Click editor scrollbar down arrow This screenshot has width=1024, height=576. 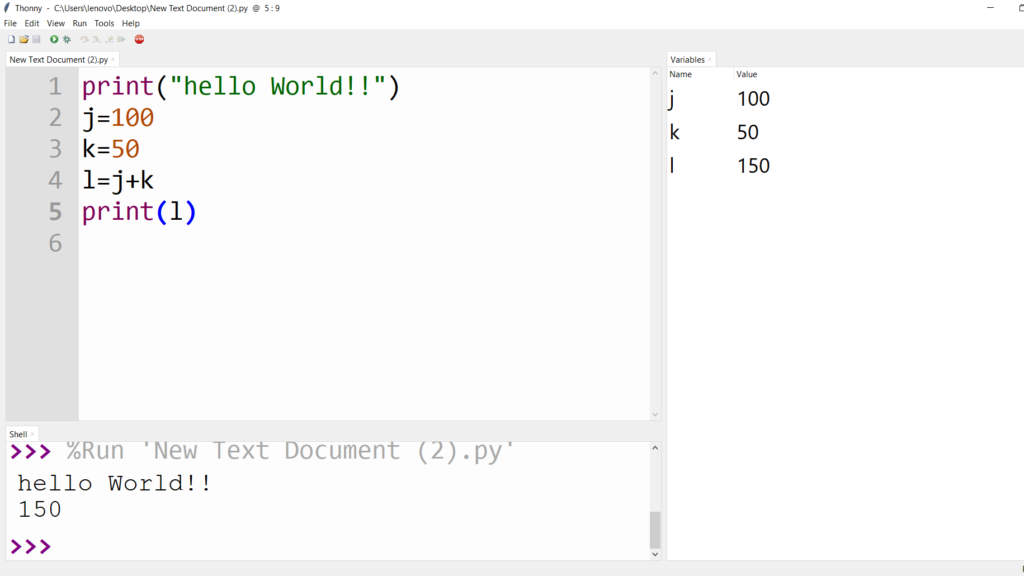point(655,415)
